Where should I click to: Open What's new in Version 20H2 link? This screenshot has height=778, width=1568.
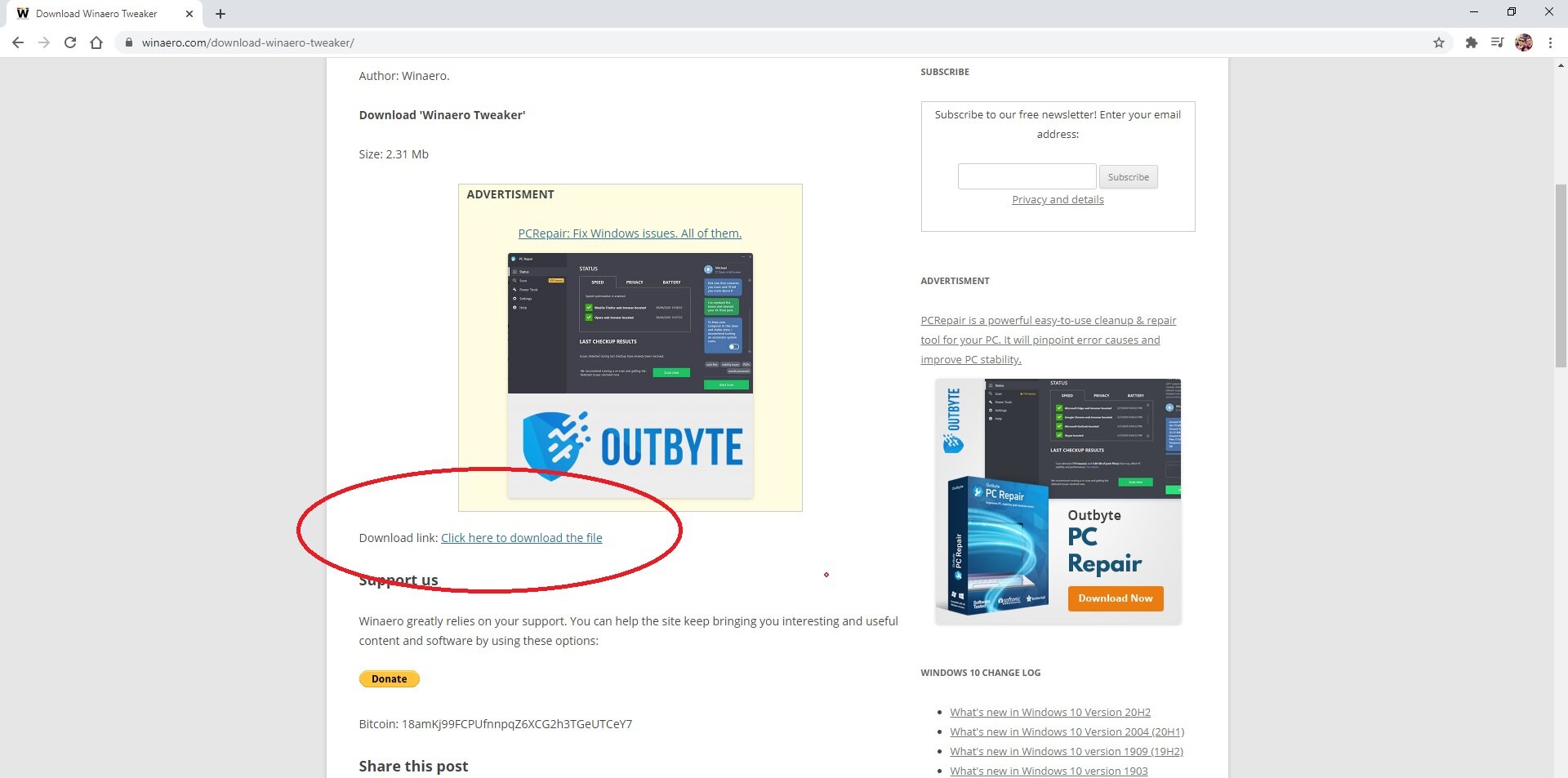[x=1050, y=712]
